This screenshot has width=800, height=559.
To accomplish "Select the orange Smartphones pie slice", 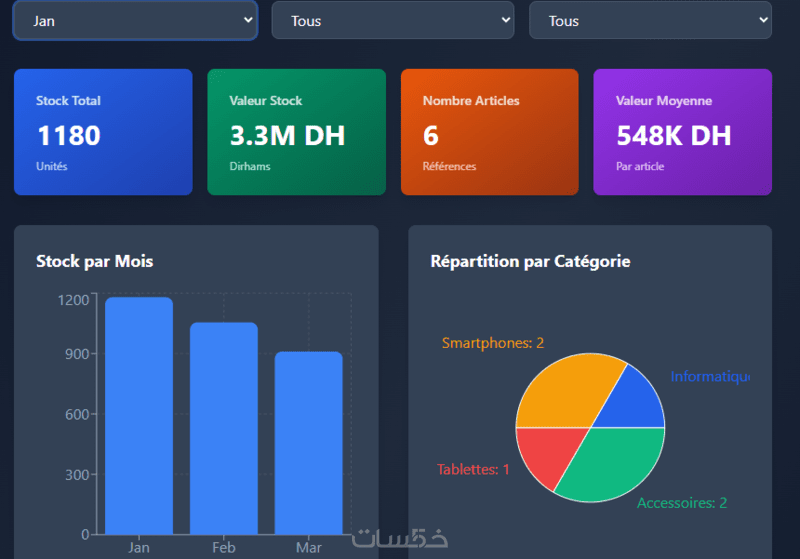I will pos(564,393).
